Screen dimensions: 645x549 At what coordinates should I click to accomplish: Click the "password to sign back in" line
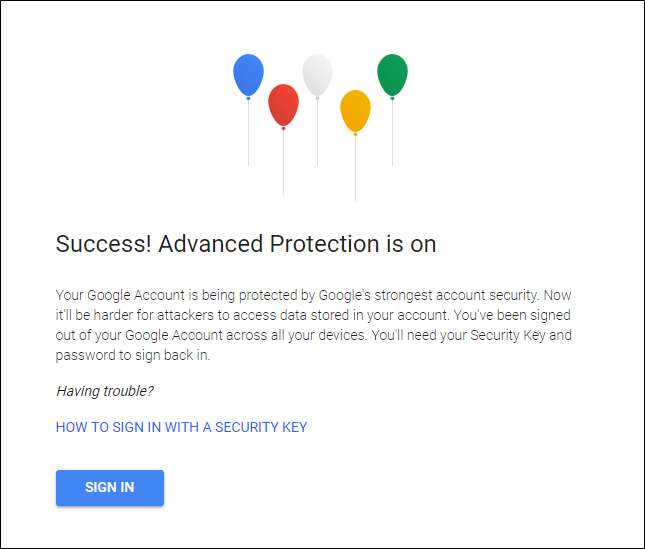click(131, 355)
